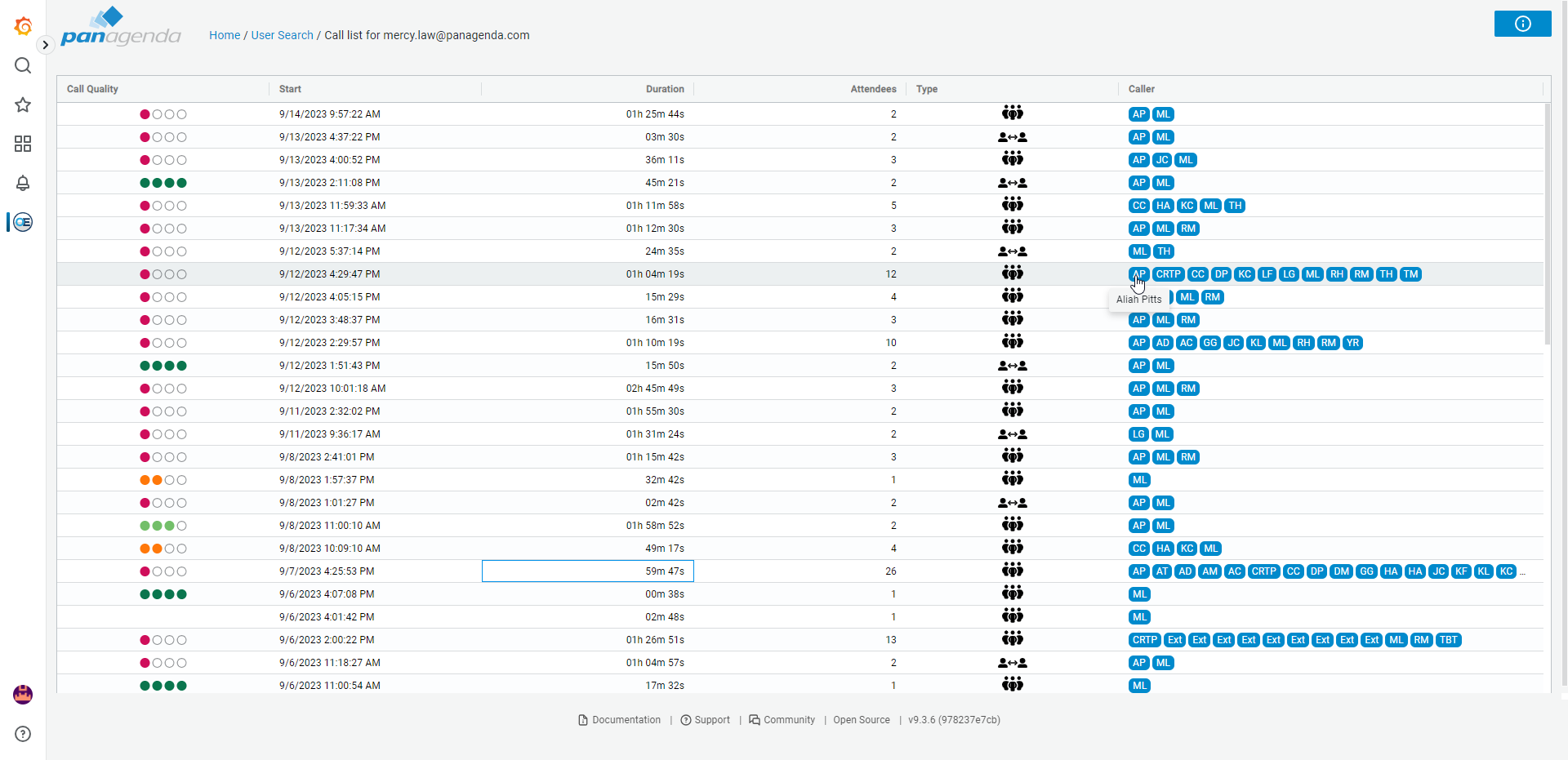
Task: Sort by Call Quality column header
Action: (92, 89)
